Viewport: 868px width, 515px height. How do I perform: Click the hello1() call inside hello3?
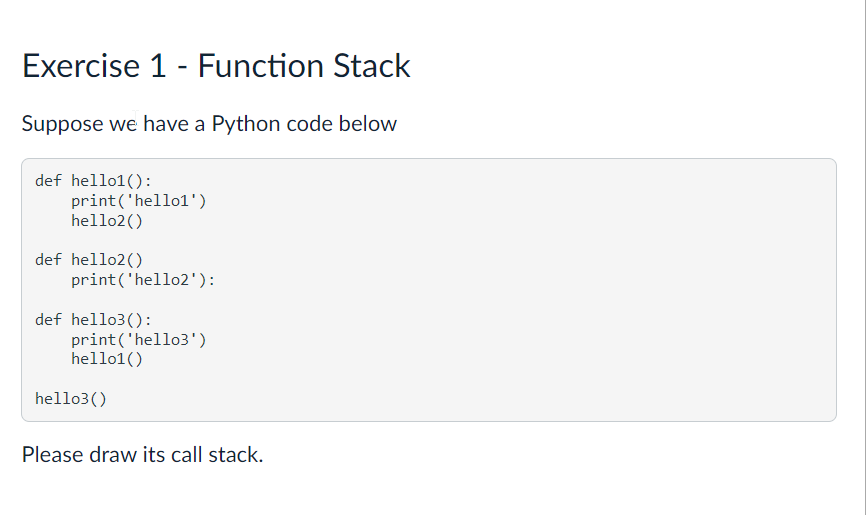107,359
